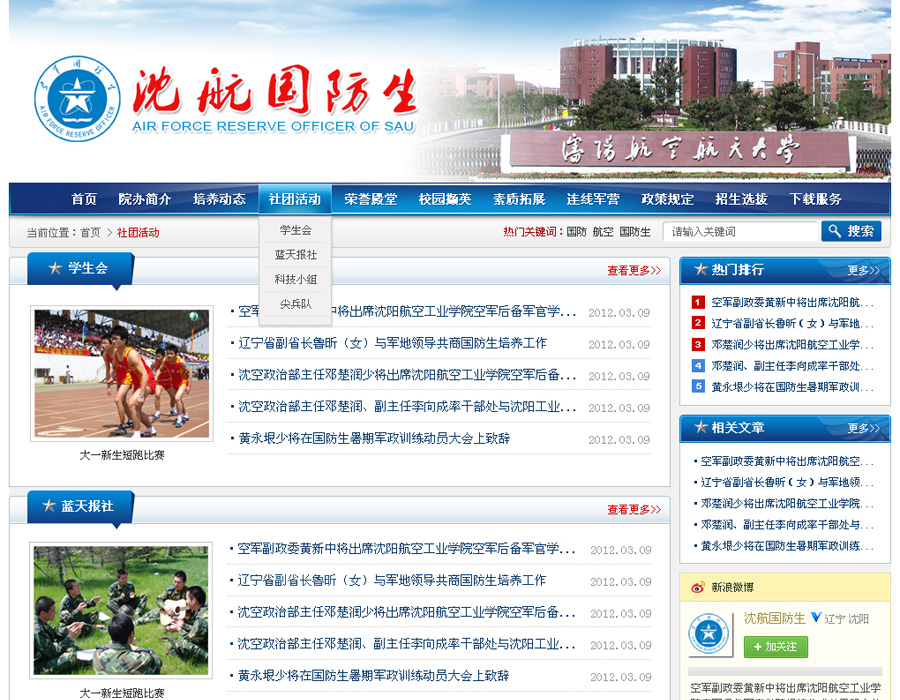Click the Weibo verified V badge
The height and width of the screenshot is (700, 900).
pyautogui.click(x=816, y=618)
